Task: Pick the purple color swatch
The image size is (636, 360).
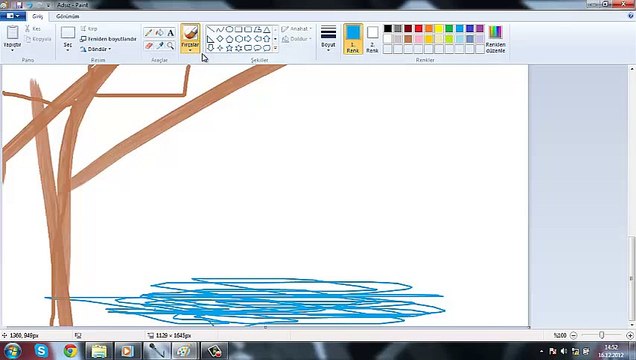Action: [480, 28]
